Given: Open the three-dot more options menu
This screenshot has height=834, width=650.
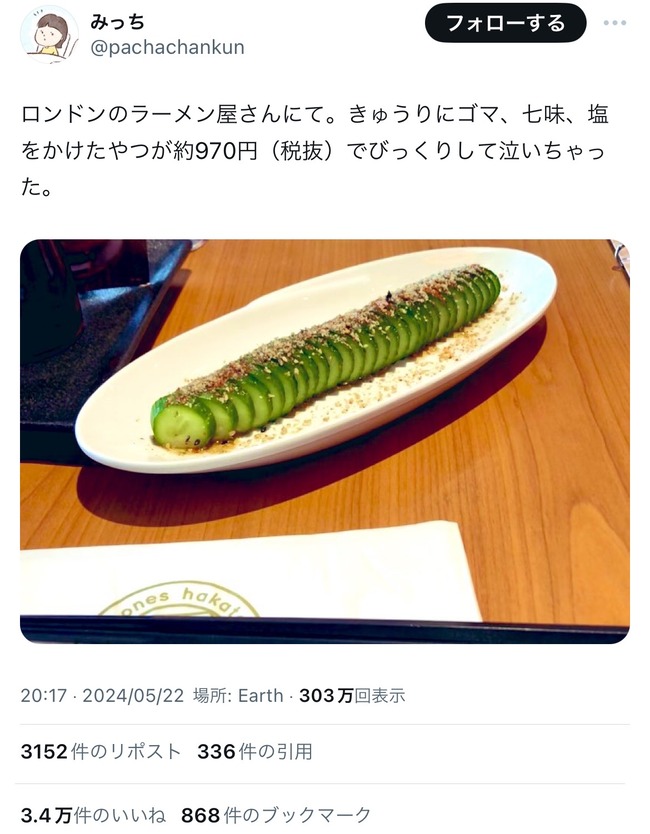Looking at the screenshot, I should (x=614, y=23).
